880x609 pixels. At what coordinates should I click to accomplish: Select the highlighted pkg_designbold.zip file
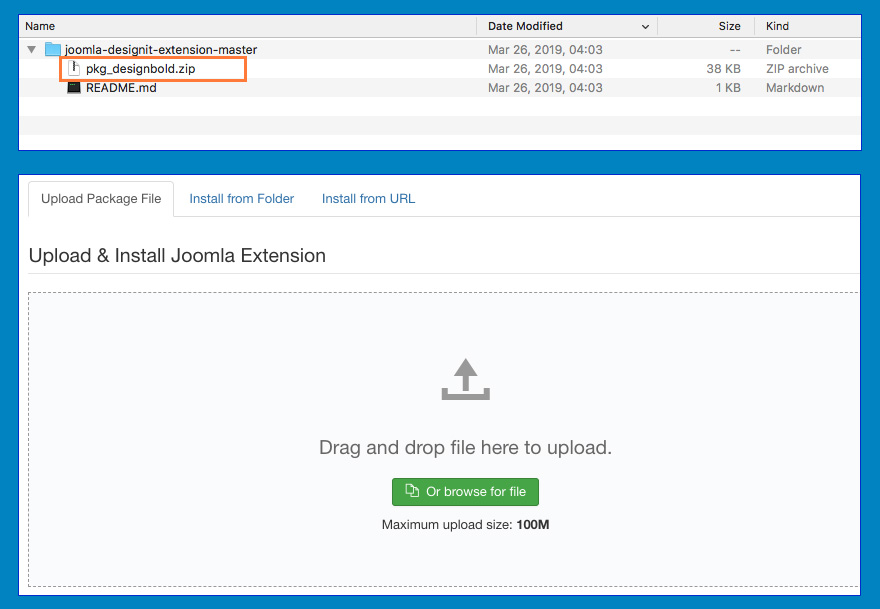140,68
